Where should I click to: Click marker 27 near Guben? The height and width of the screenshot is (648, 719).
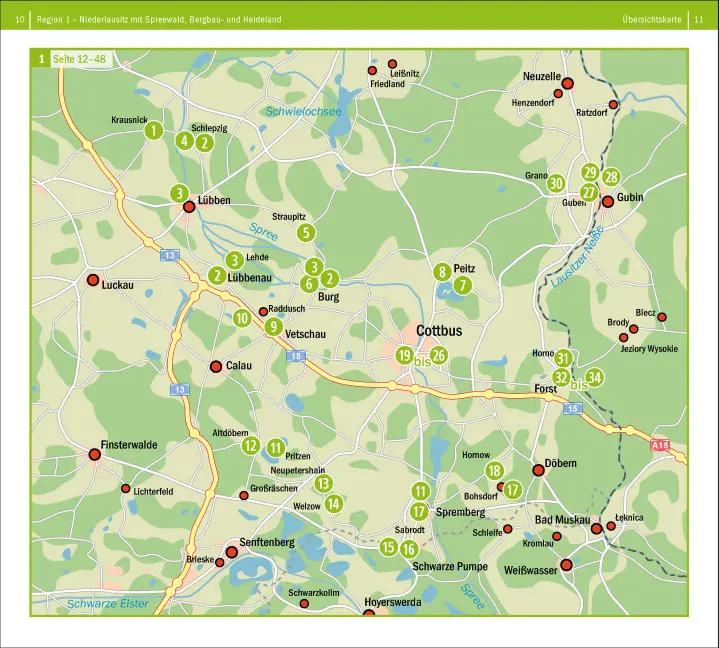[589, 192]
